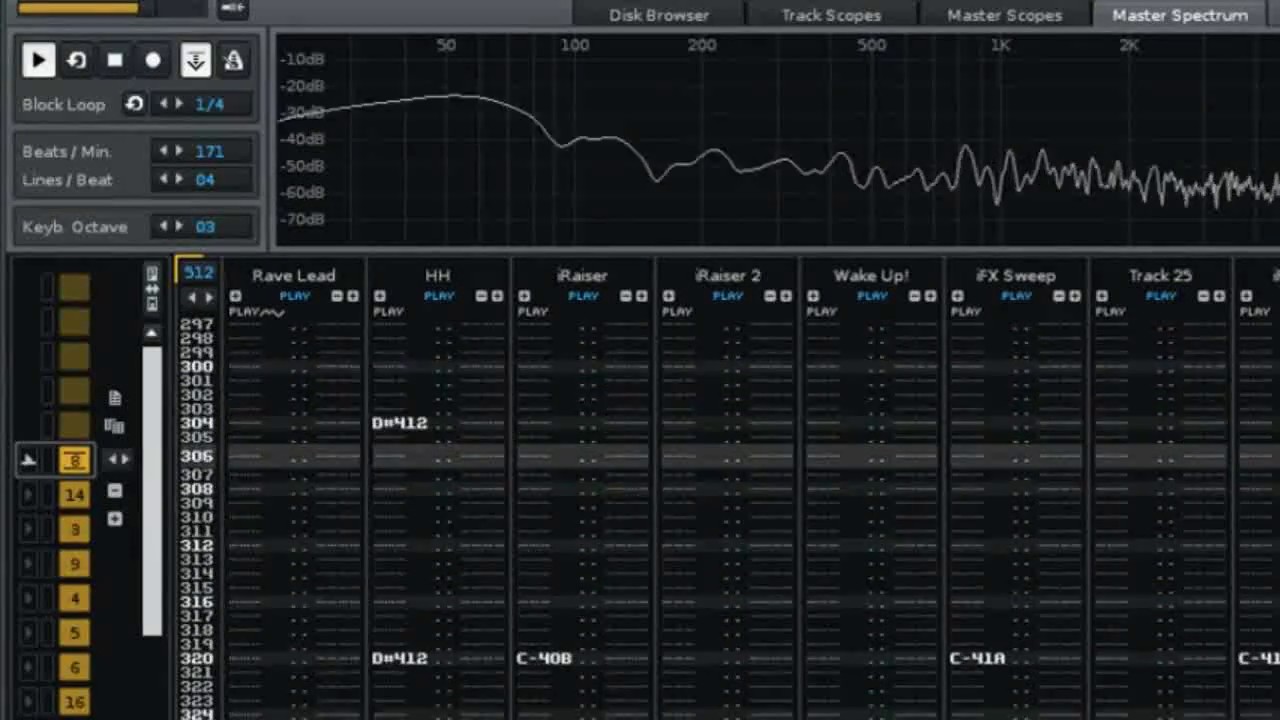Select the Master Spectrum tab
The height and width of the screenshot is (720, 1280).
1180,14
